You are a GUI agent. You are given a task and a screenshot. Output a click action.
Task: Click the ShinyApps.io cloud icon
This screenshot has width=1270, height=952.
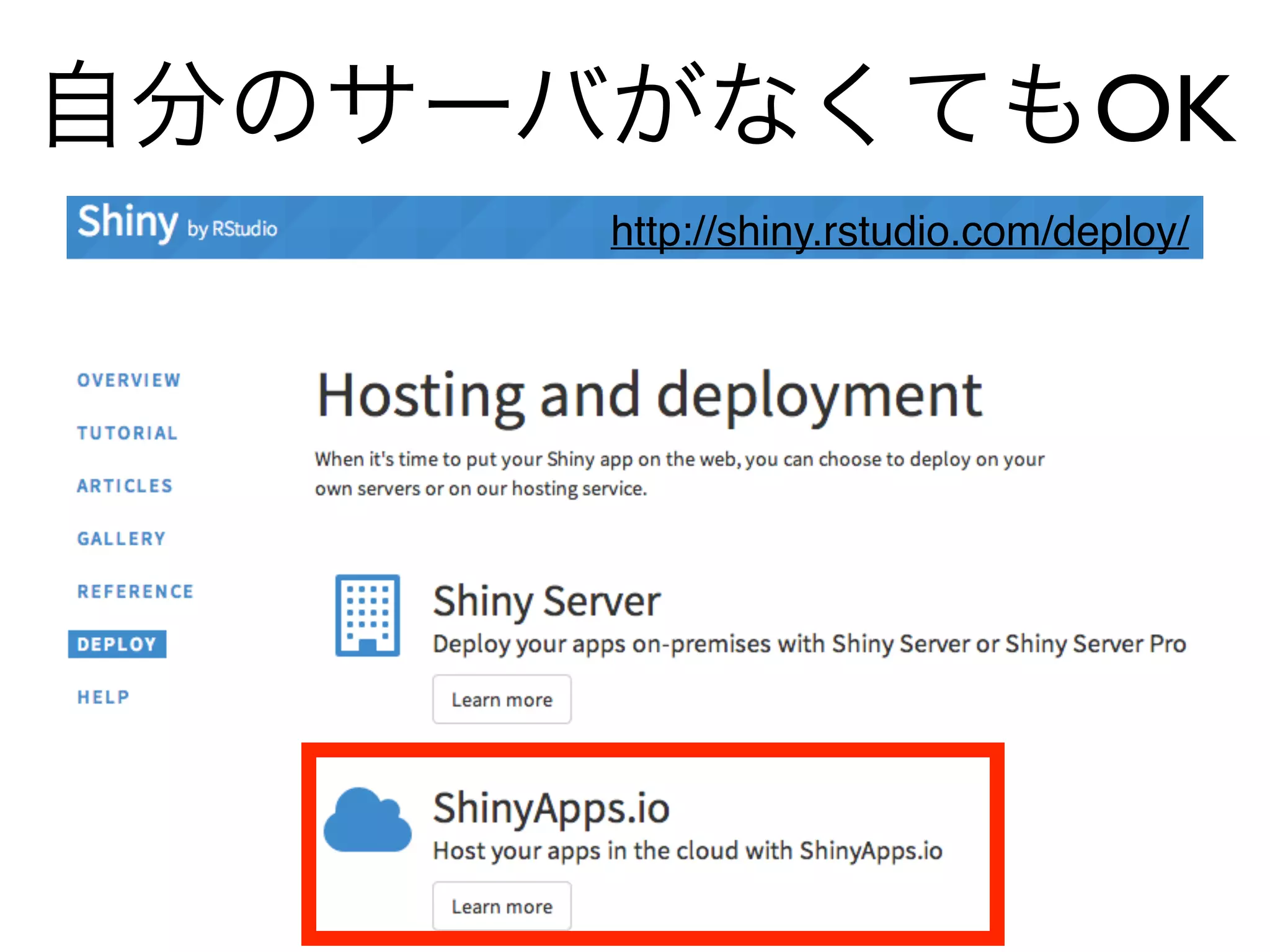[368, 819]
